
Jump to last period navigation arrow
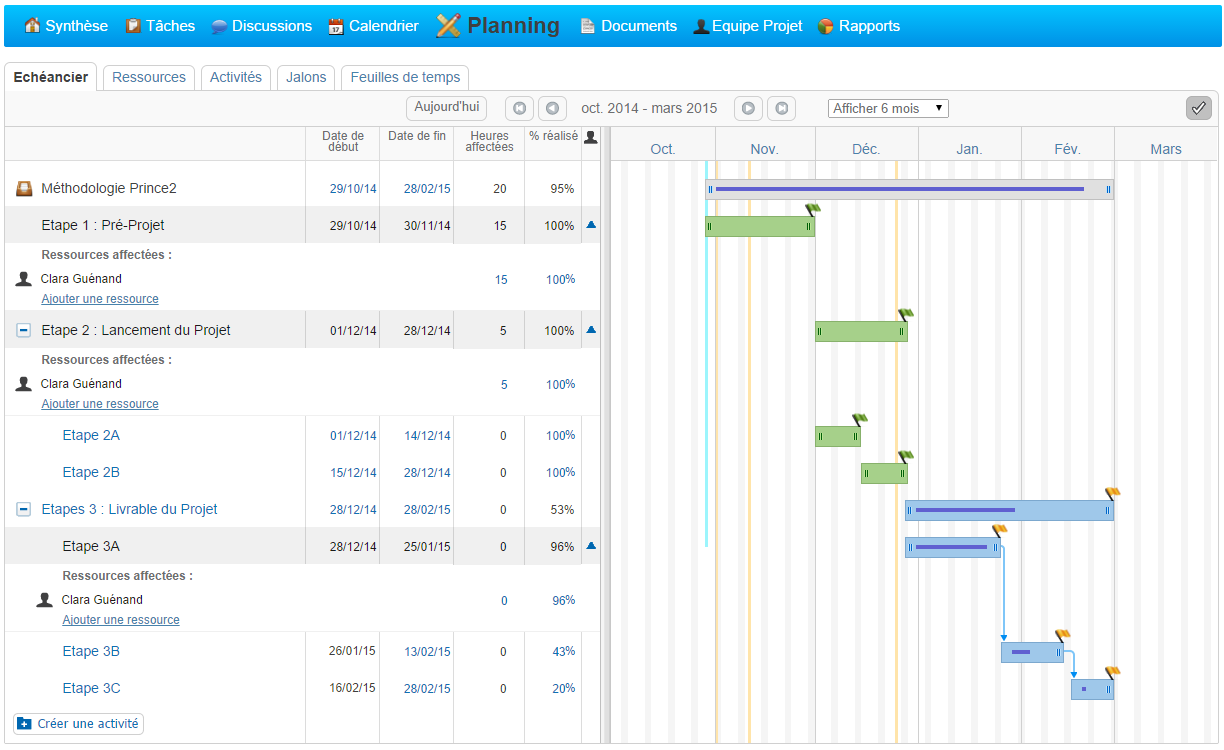point(782,108)
